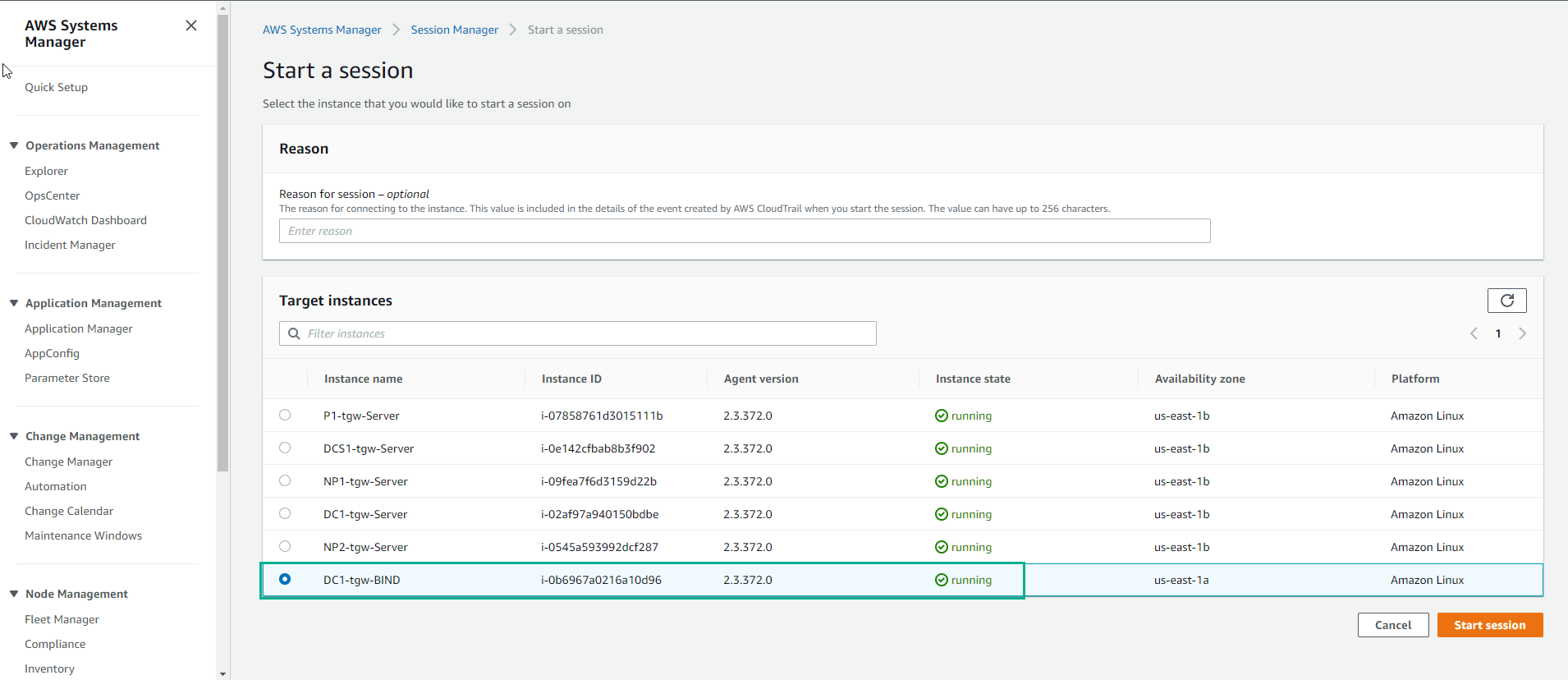
Task: Click running status icon for DC1-tgw-BIND
Action: (x=942, y=580)
